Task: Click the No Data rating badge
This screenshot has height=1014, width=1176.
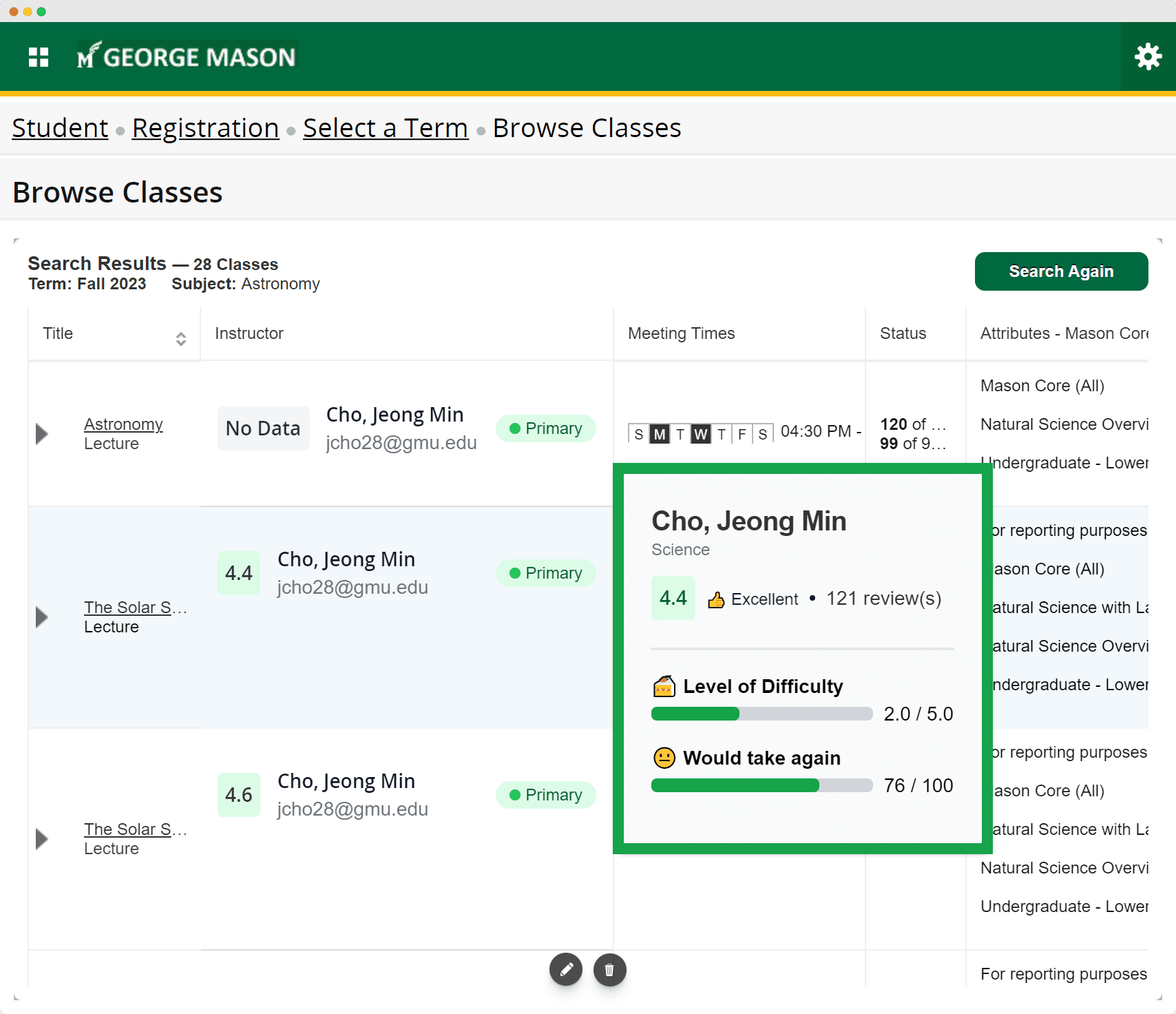Action: (x=263, y=428)
